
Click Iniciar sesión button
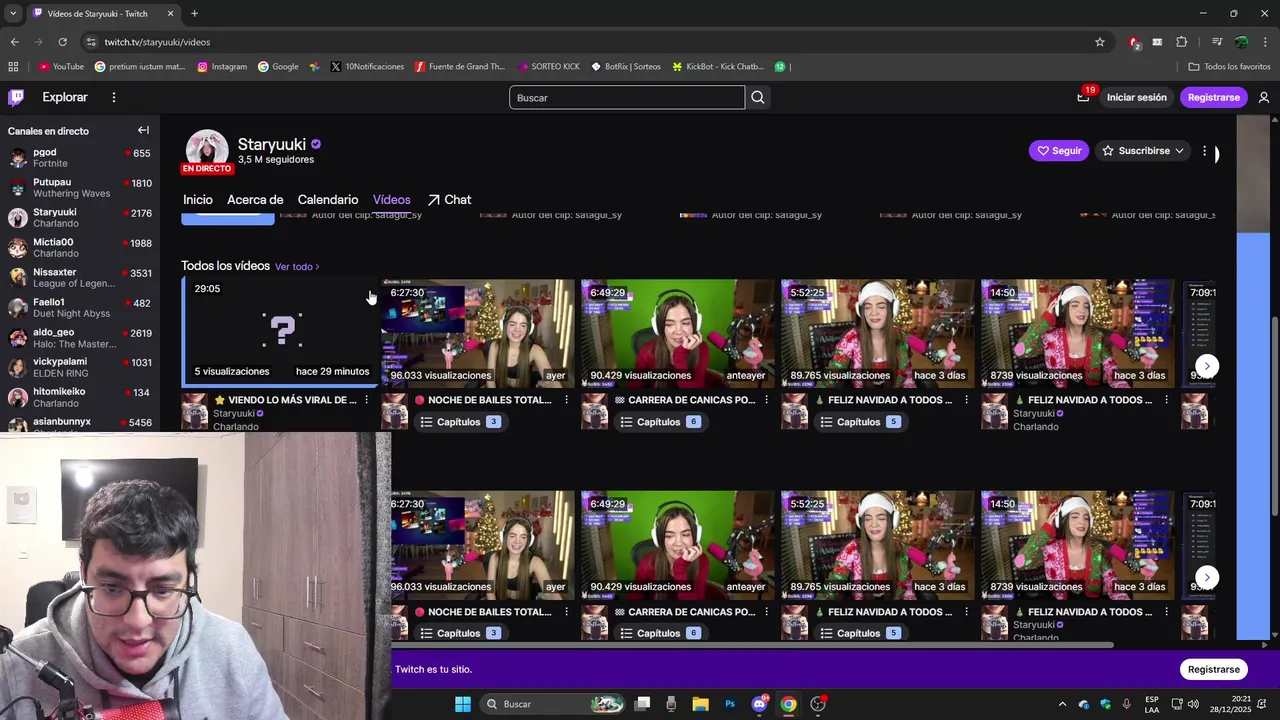[1136, 97]
